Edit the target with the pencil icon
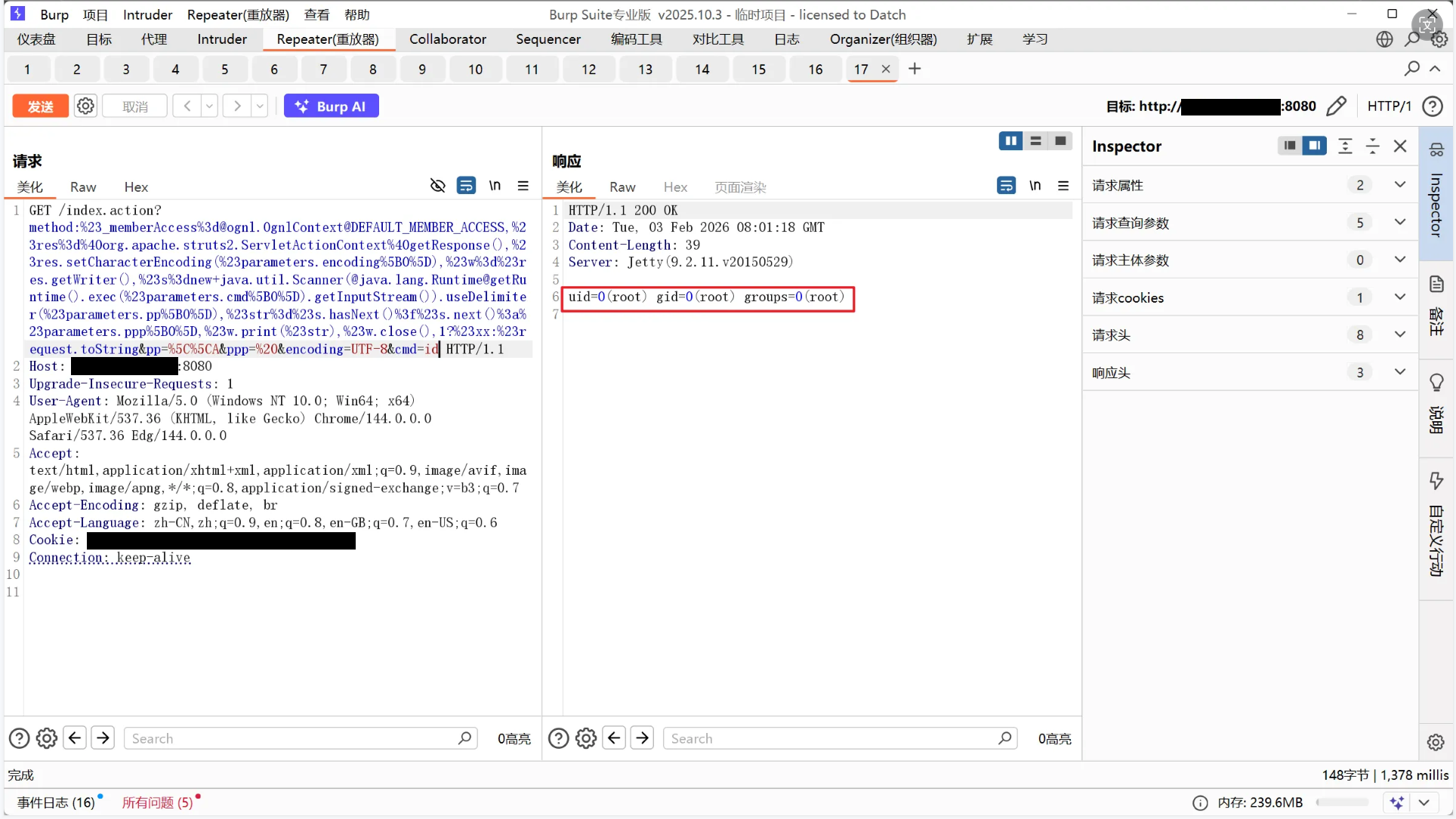Screen dimensions: 1456x819 (1336, 106)
